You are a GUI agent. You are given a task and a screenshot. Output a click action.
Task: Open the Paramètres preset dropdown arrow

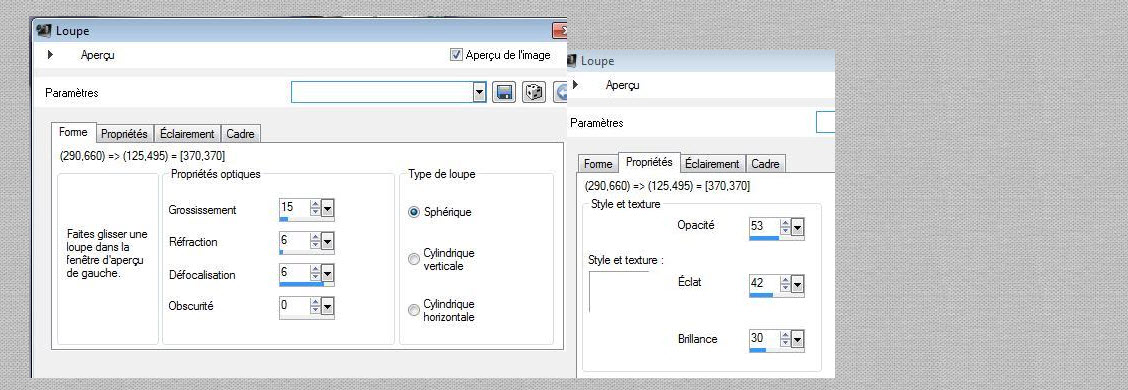pyautogui.click(x=480, y=92)
